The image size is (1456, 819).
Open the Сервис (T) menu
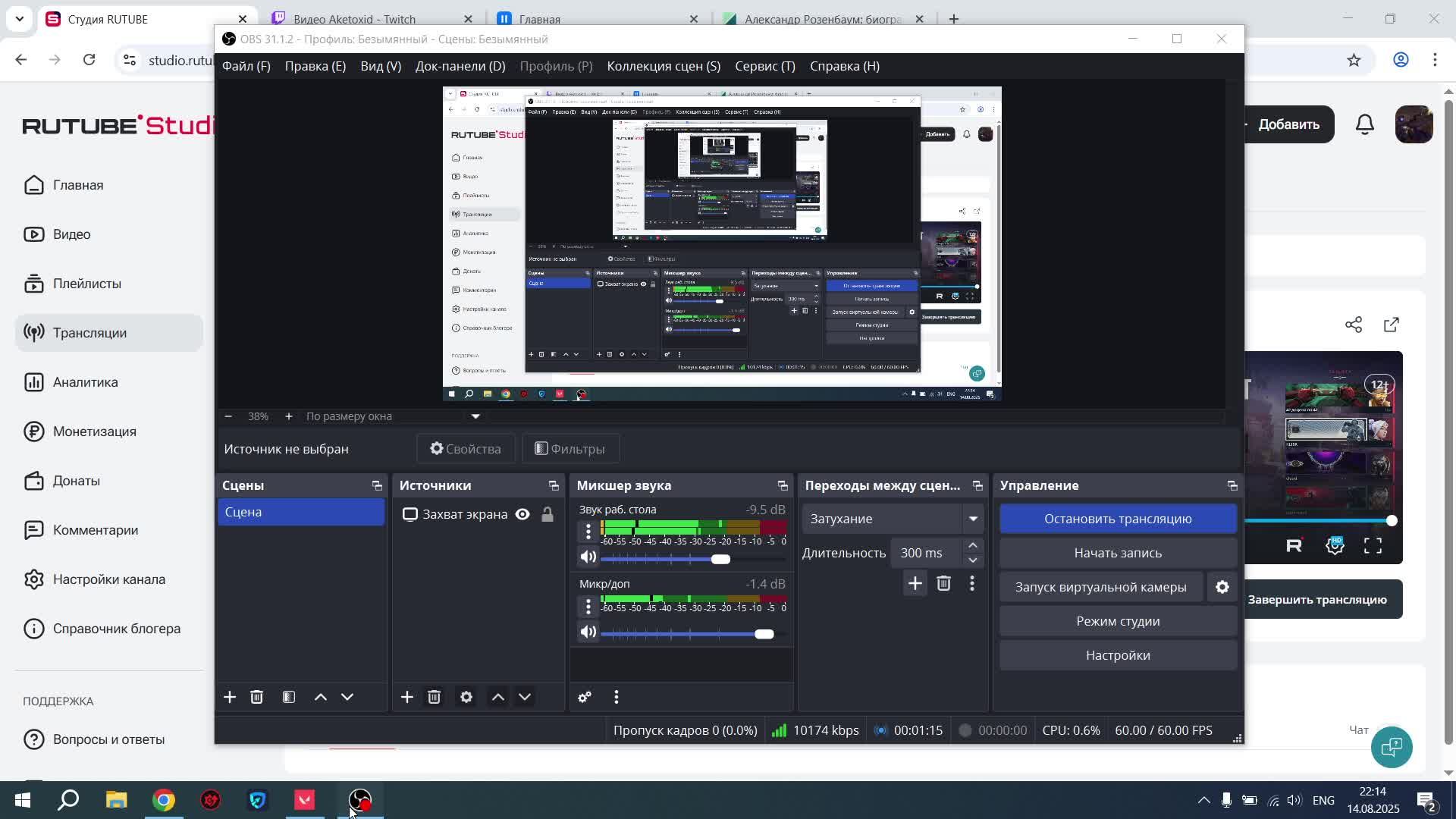point(764,66)
